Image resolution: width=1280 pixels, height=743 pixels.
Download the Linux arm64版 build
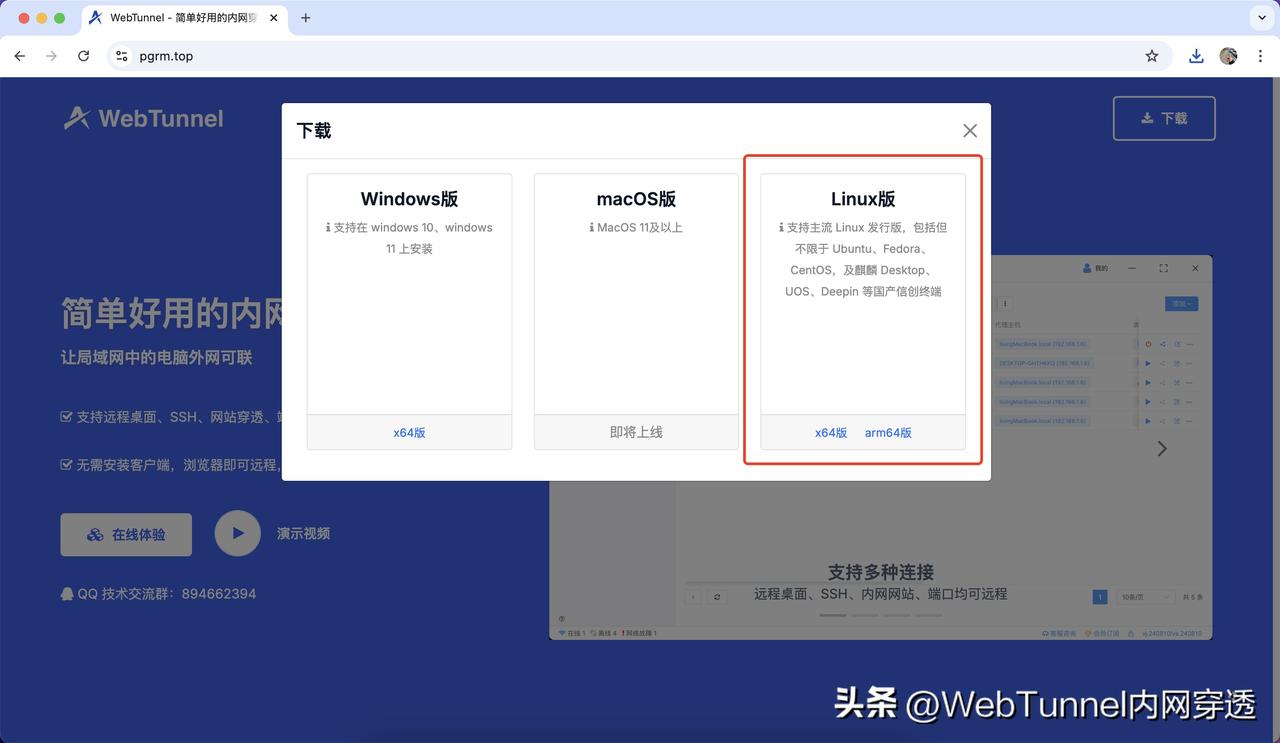pyautogui.click(x=886, y=433)
